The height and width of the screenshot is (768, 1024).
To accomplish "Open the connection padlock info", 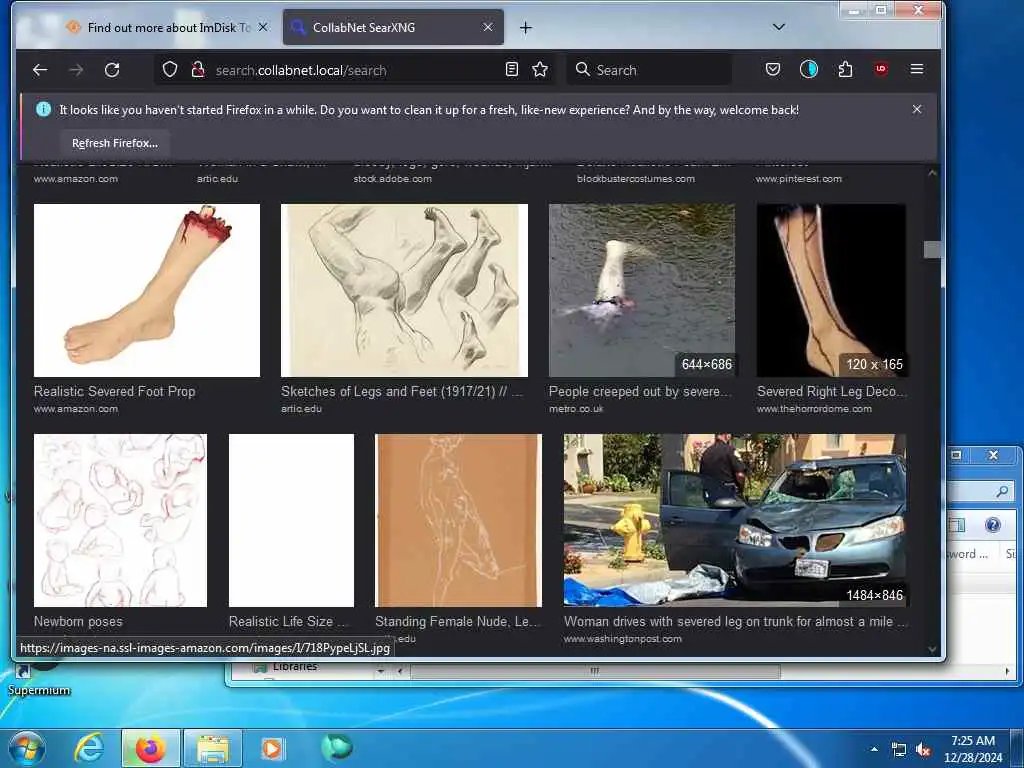I will point(198,69).
